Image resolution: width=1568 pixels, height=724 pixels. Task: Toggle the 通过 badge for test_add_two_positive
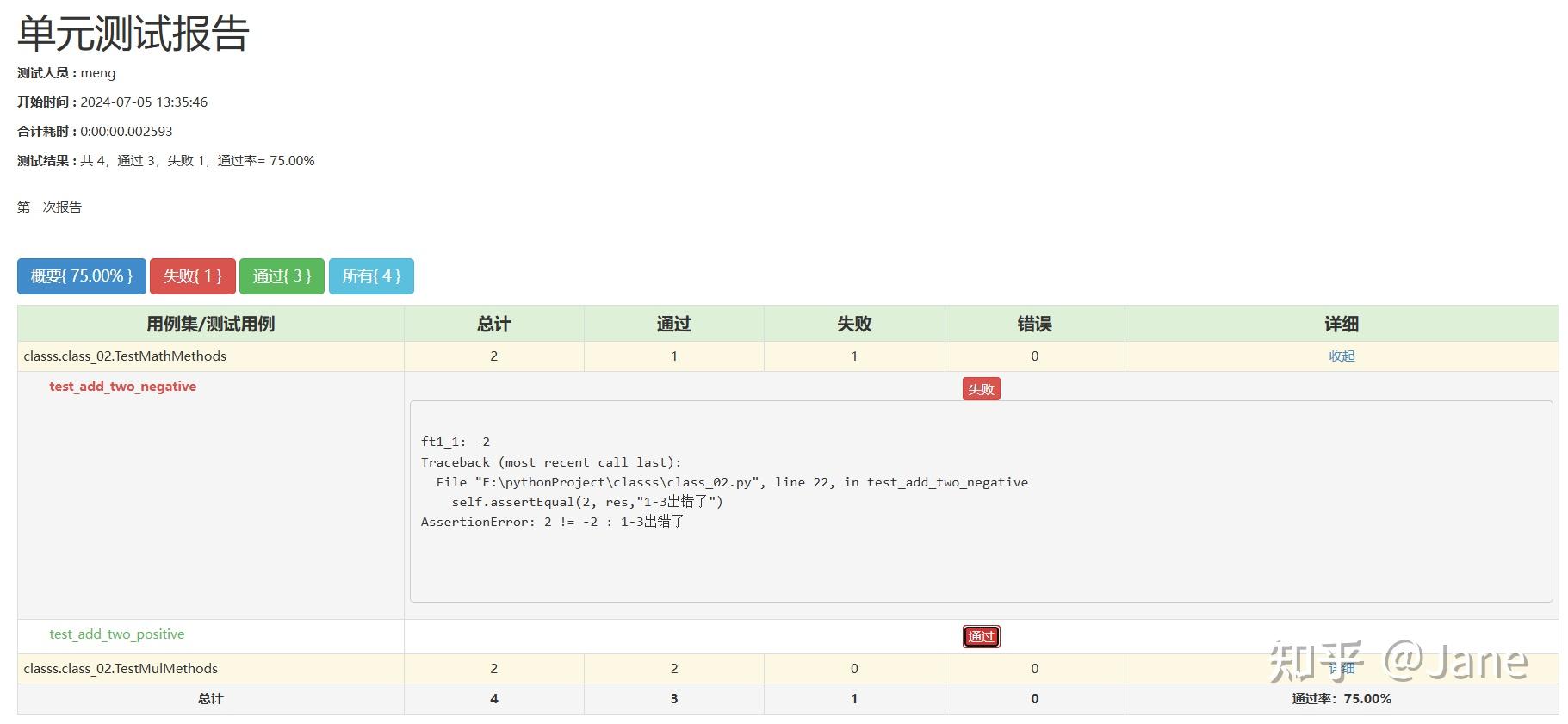(982, 637)
